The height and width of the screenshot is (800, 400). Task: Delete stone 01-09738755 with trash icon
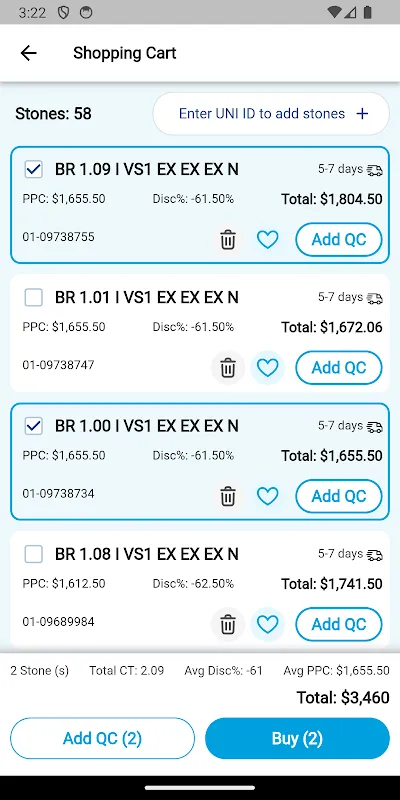click(228, 239)
